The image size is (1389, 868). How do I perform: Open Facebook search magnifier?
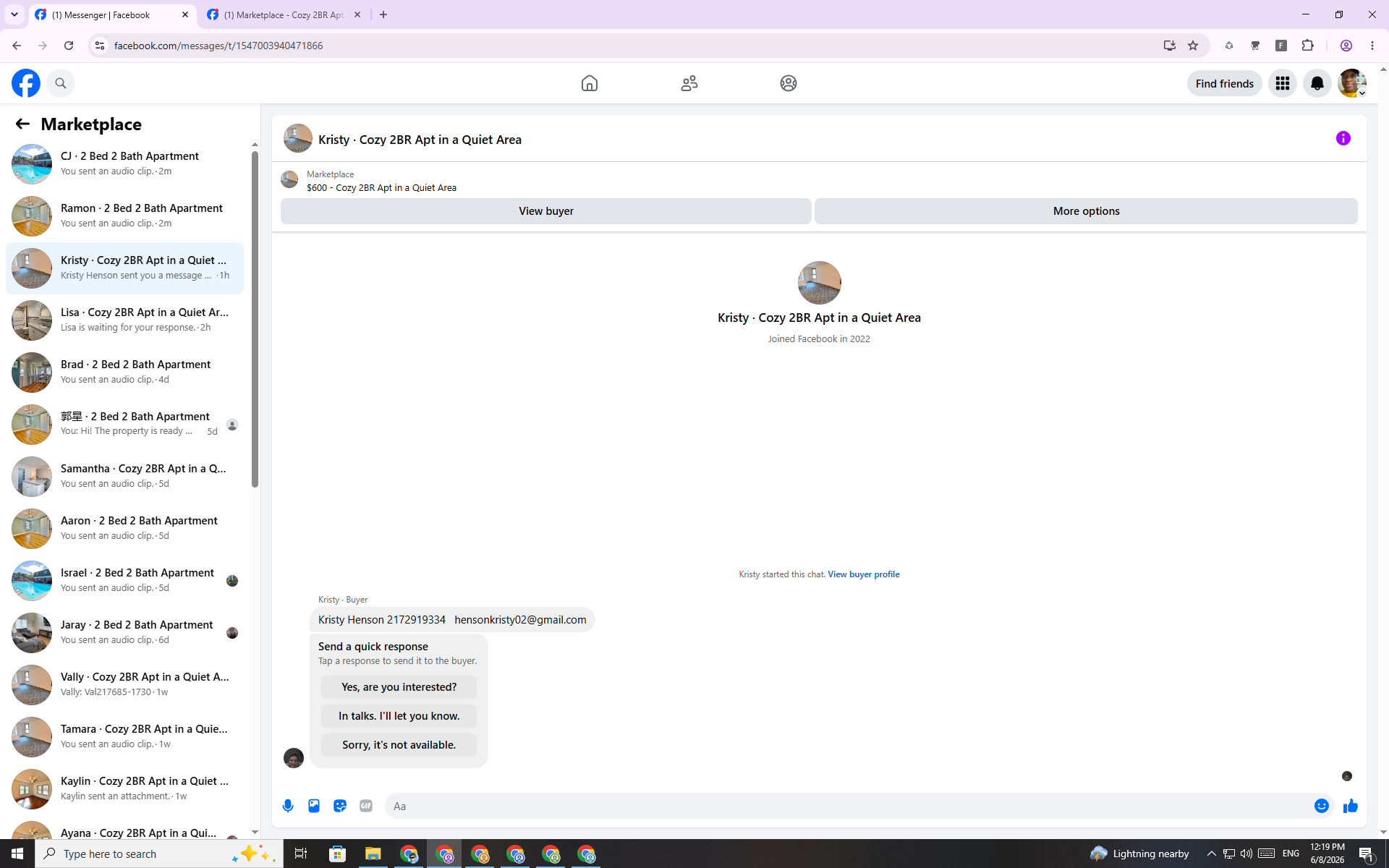[61, 83]
